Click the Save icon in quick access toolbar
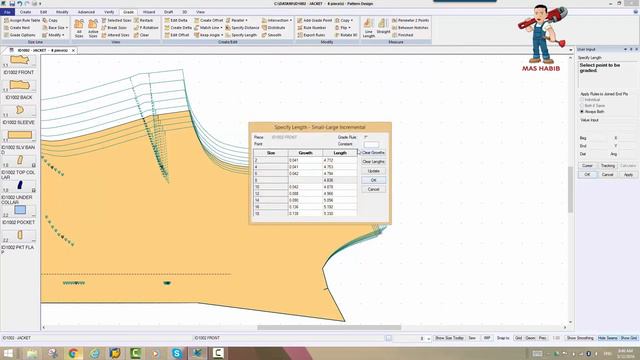The width and height of the screenshot is (640, 360). 12,4
